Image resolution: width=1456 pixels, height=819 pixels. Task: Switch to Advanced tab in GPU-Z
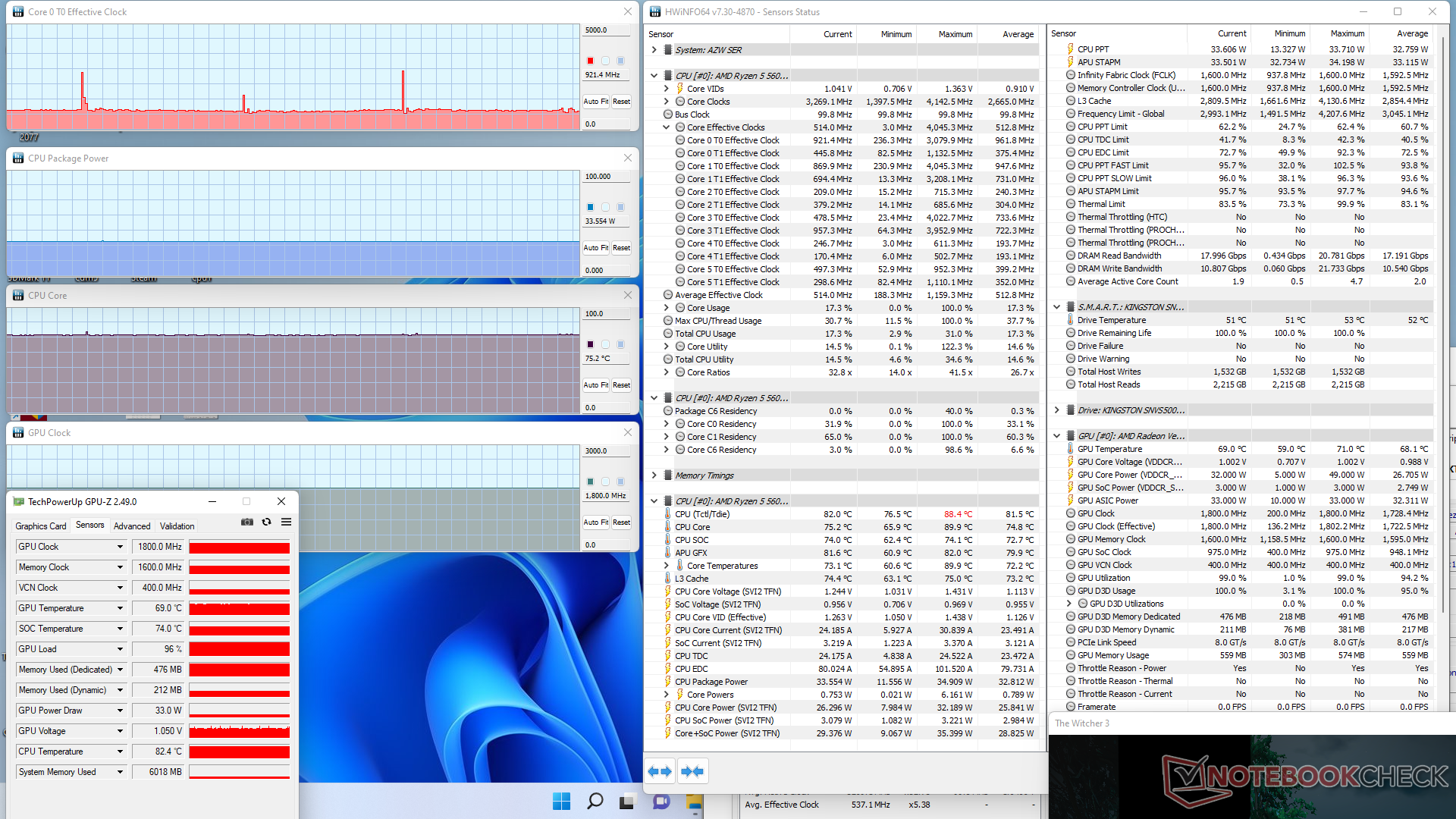[132, 526]
